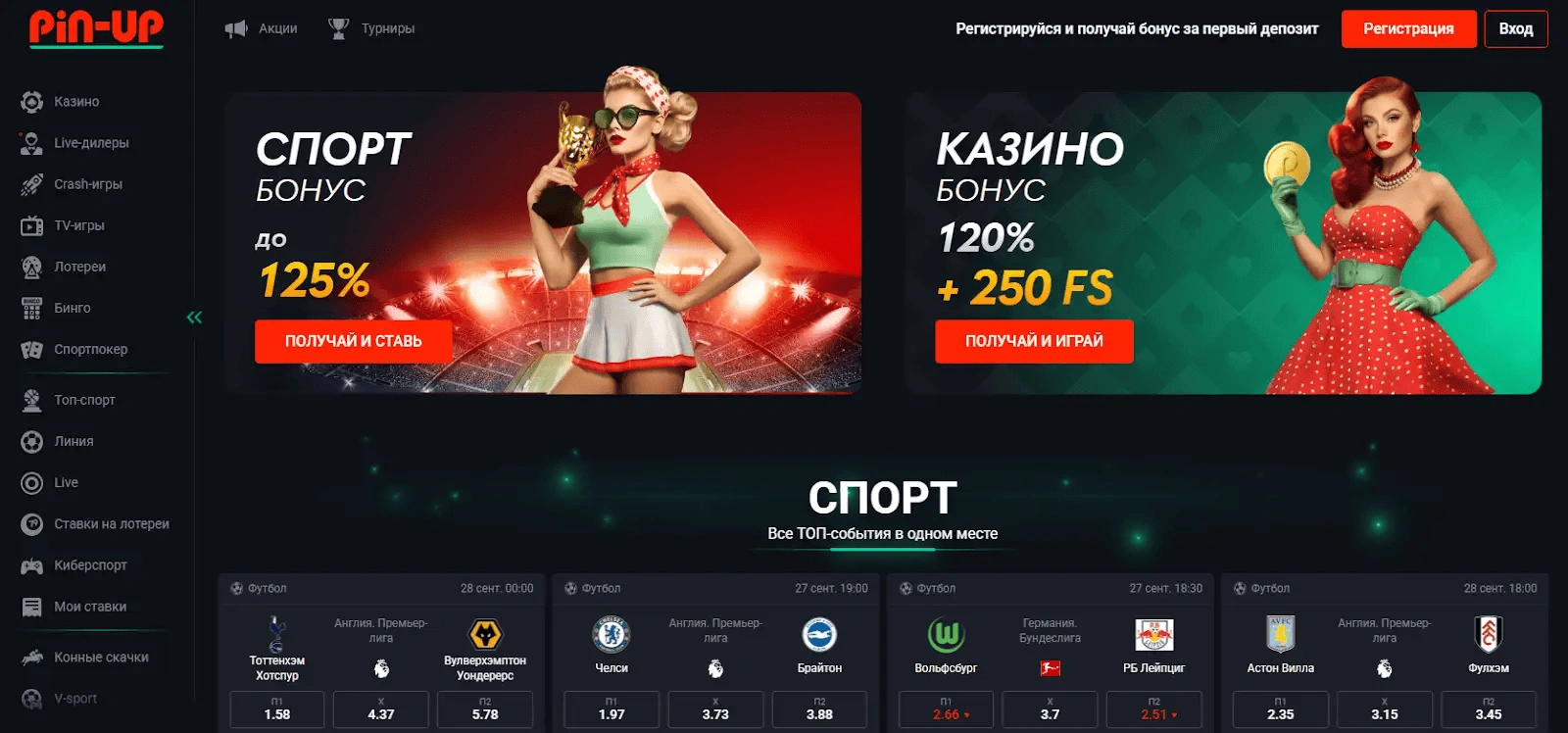1568x733 pixels.
Task: Click the Получай и играй casino button
Action: (1034, 341)
